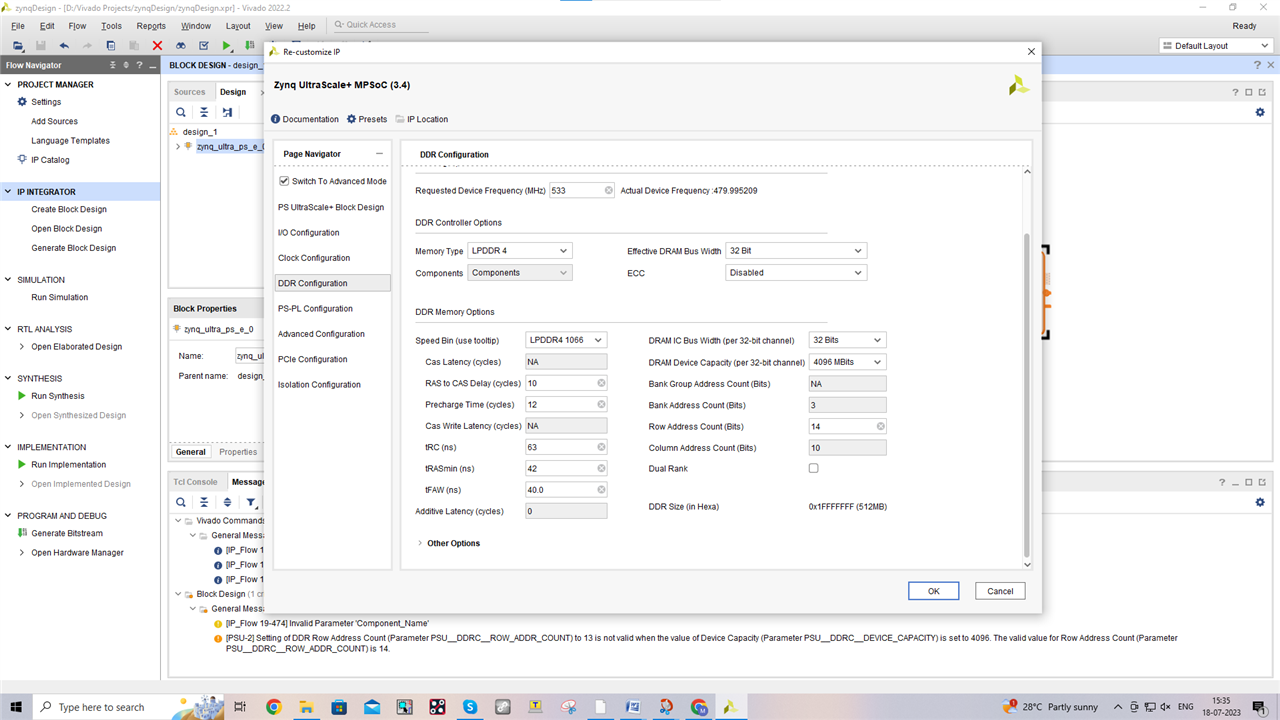Open the Default Layout dropdown
Image resolution: width=1280 pixels, height=720 pixels.
point(1216,46)
